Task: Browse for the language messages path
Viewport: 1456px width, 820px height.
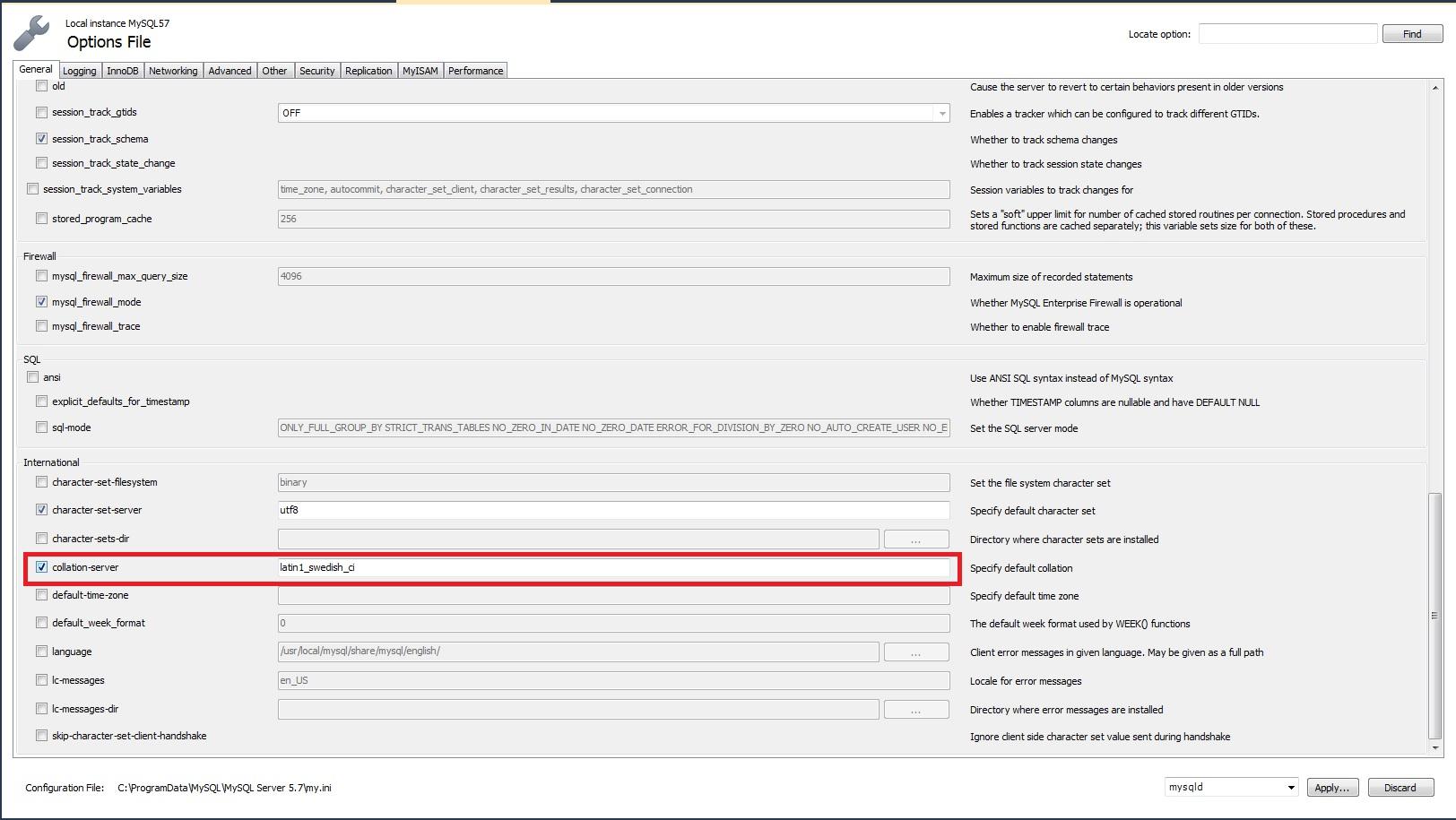Action: [915, 652]
